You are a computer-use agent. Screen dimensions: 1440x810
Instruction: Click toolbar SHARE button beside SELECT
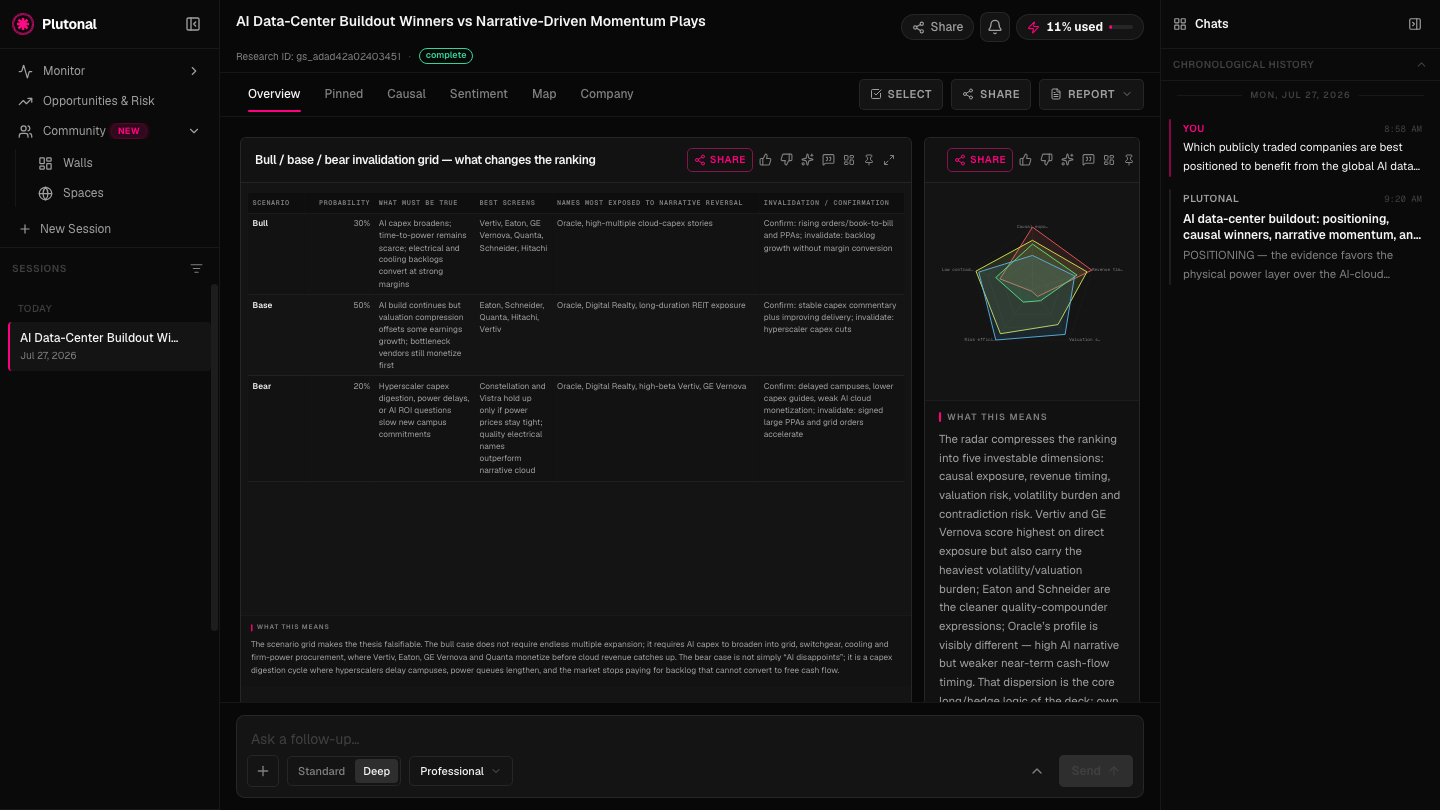(991, 94)
